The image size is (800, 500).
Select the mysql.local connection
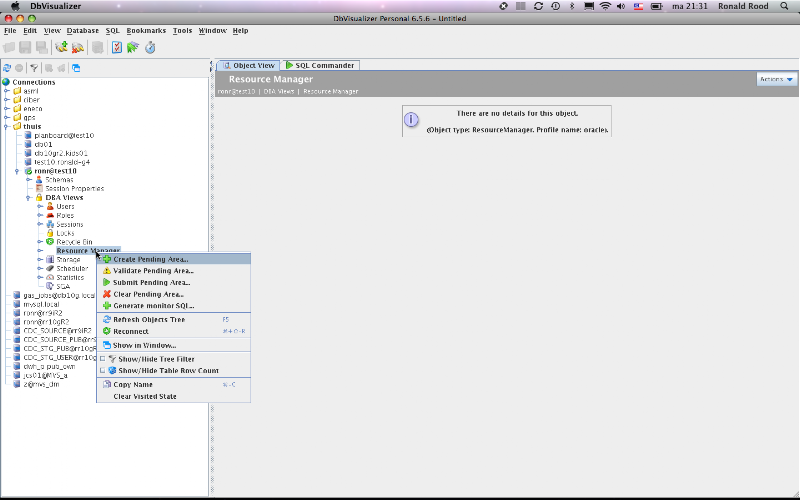tap(41, 305)
